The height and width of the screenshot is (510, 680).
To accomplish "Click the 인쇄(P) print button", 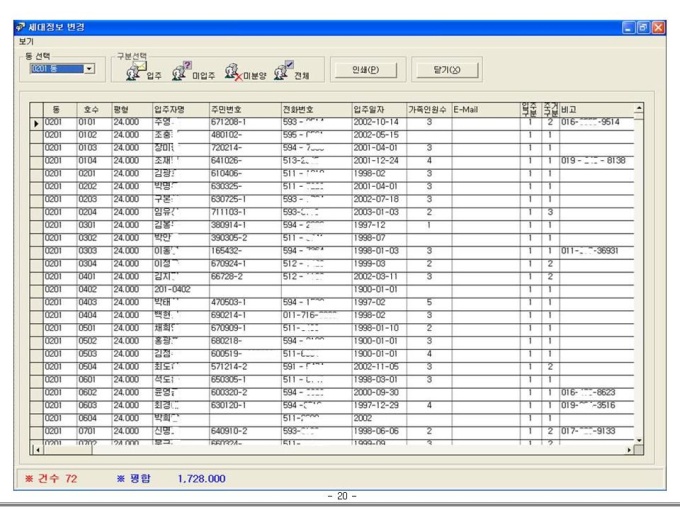I will click(x=365, y=70).
